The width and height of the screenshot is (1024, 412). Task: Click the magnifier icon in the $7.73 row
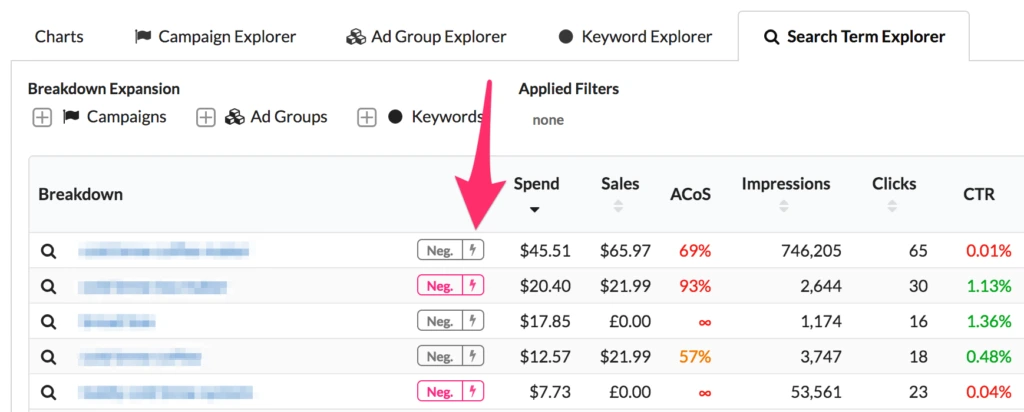[47, 393]
